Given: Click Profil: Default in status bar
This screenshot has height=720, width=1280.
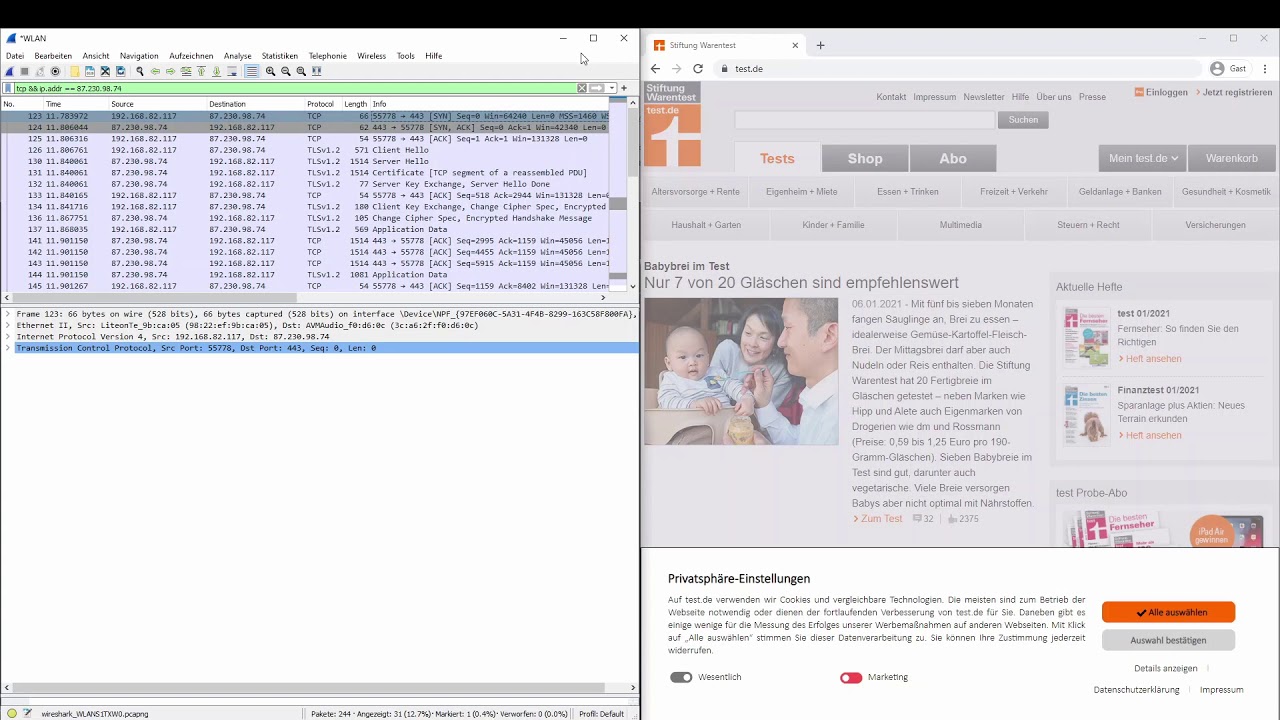Looking at the screenshot, I should click(601, 714).
